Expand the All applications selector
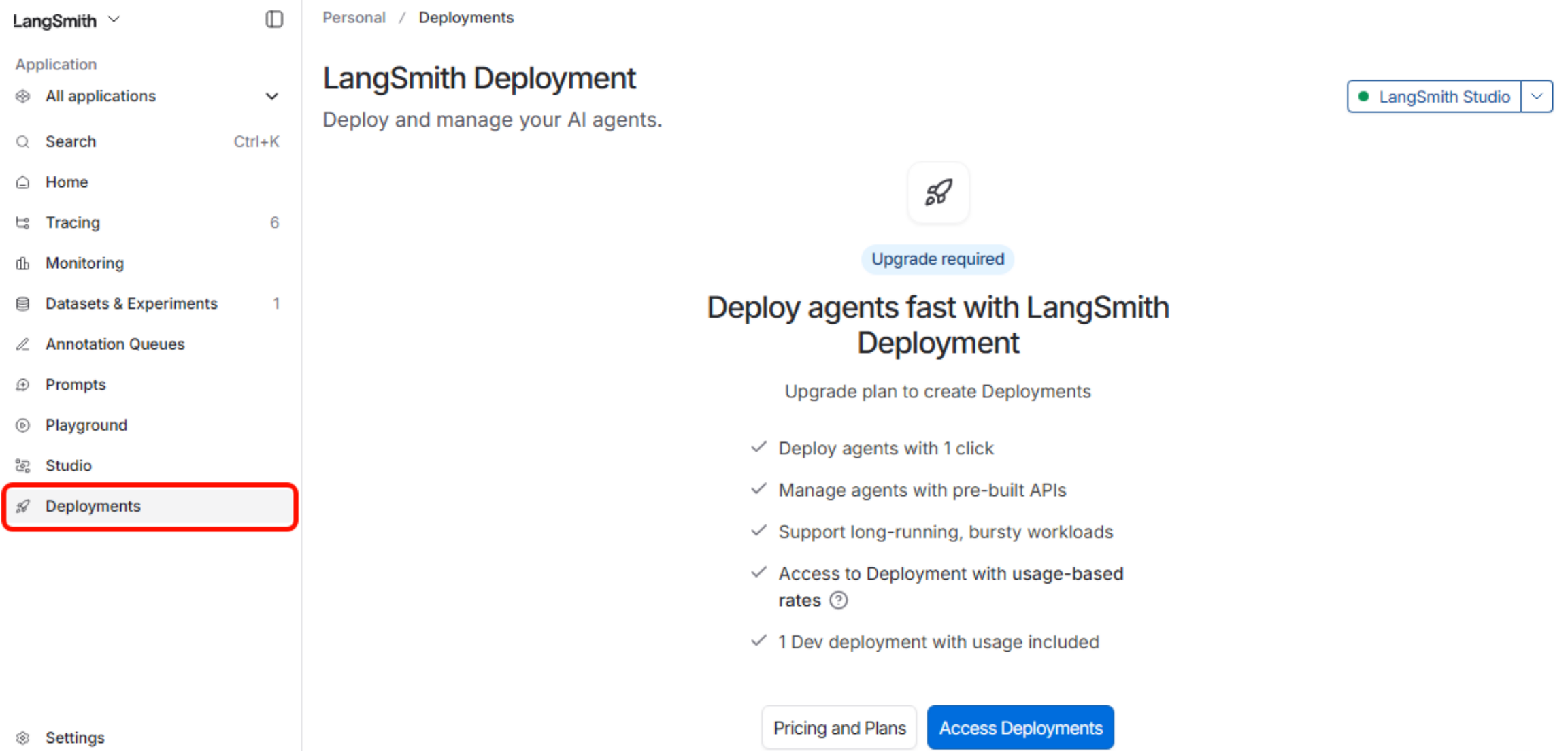1568x751 pixels. point(148,96)
